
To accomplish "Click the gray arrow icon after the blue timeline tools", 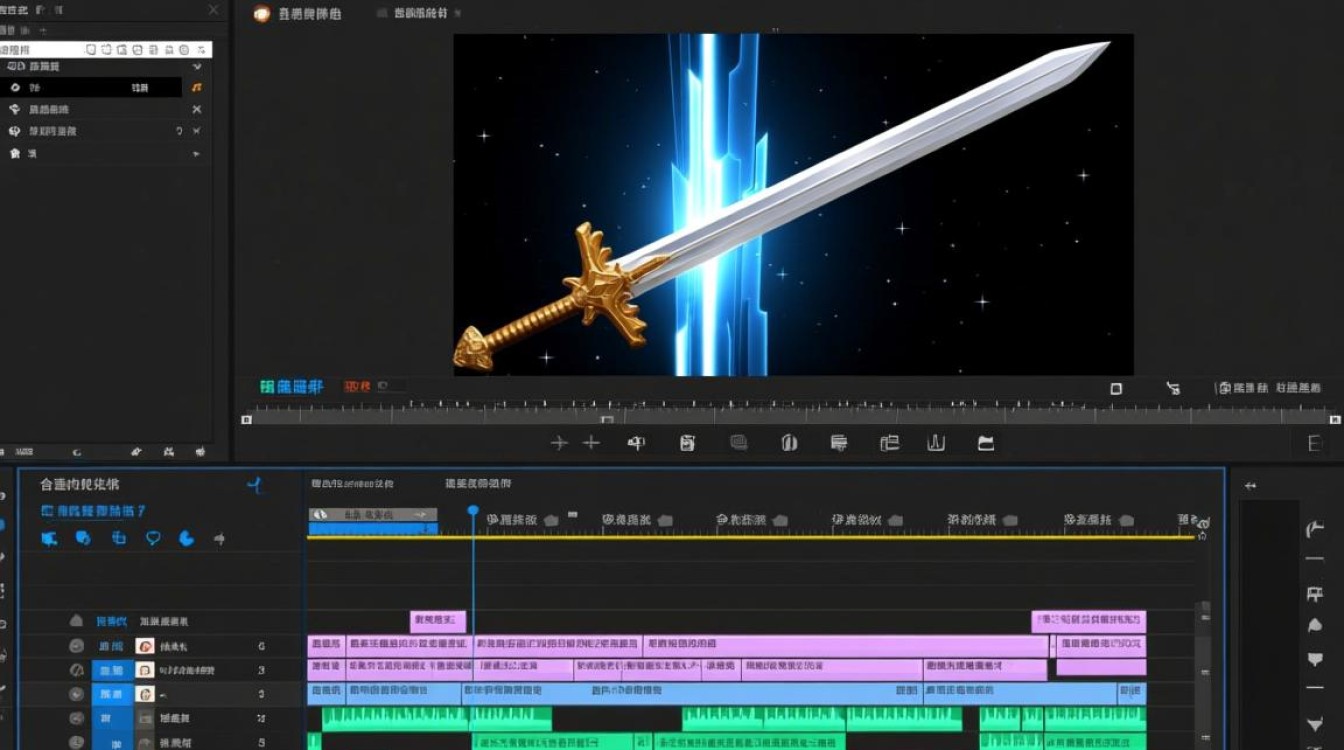I will click(219, 539).
